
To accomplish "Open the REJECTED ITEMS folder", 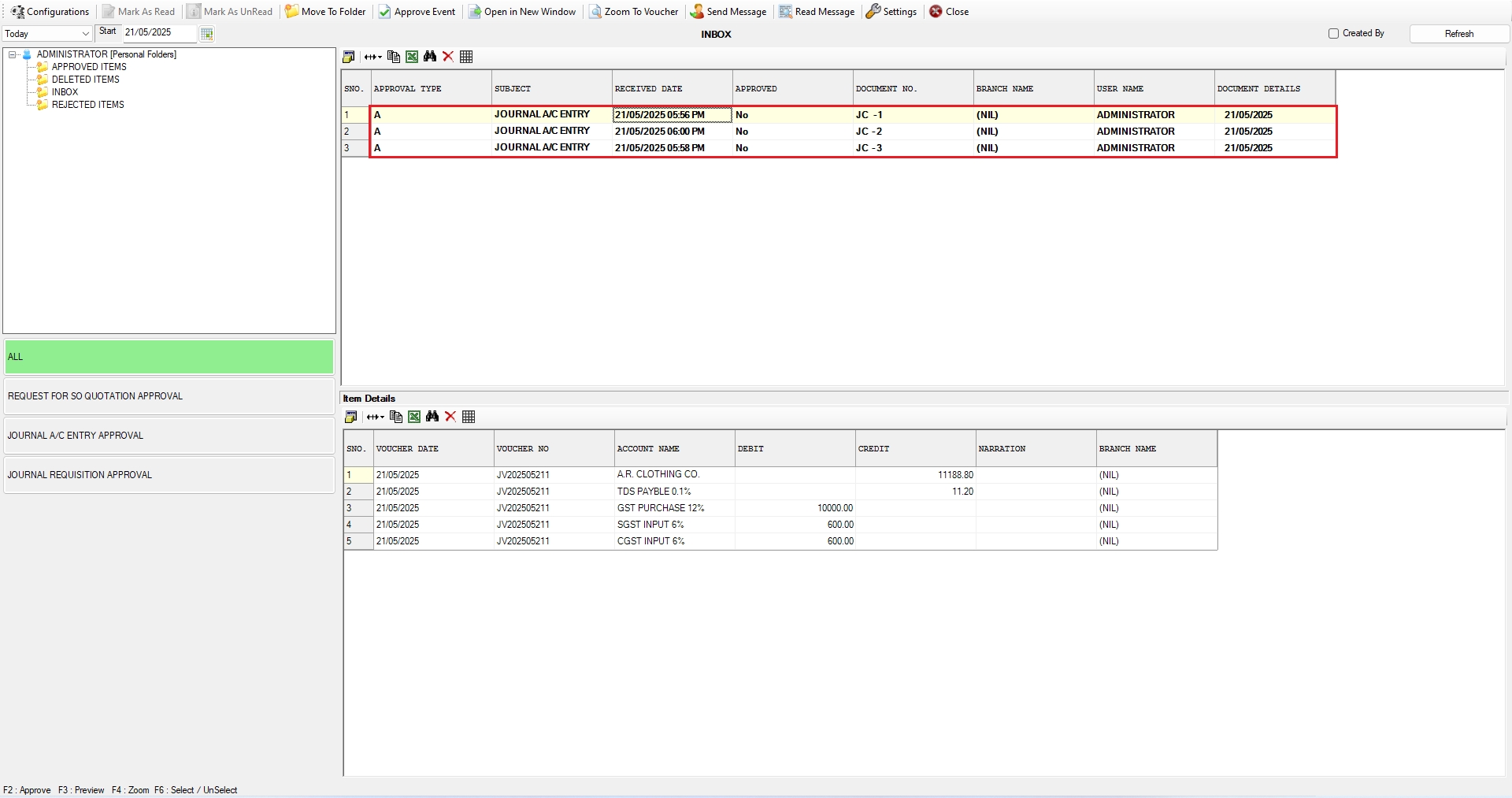I will (x=87, y=105).
